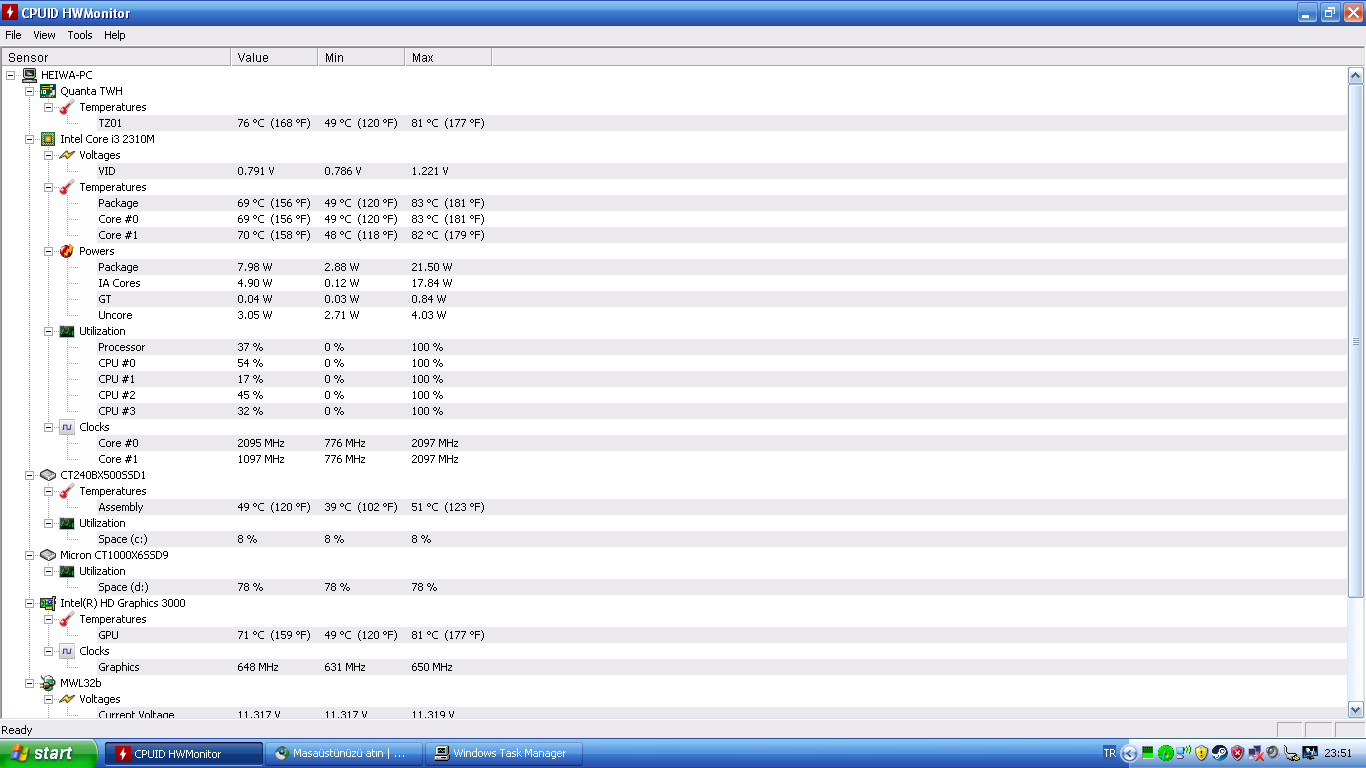This screenshot has width=1366, height=768.
Task: Show hidden tray icons with the arrow
Action: click(x=1130, y=753)
